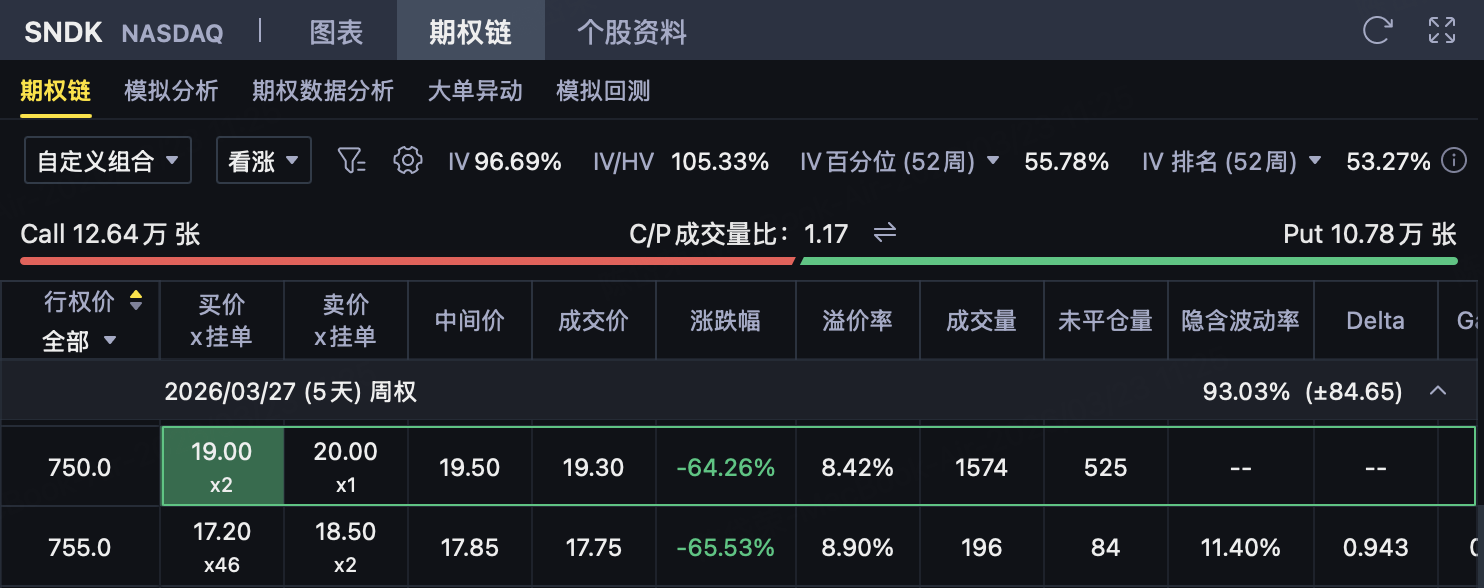The width and height of the screenshot is (1484, 588).
Task: Switch to the 个股资料 tab
Action: pyautogui.click(x=632, y=31)
